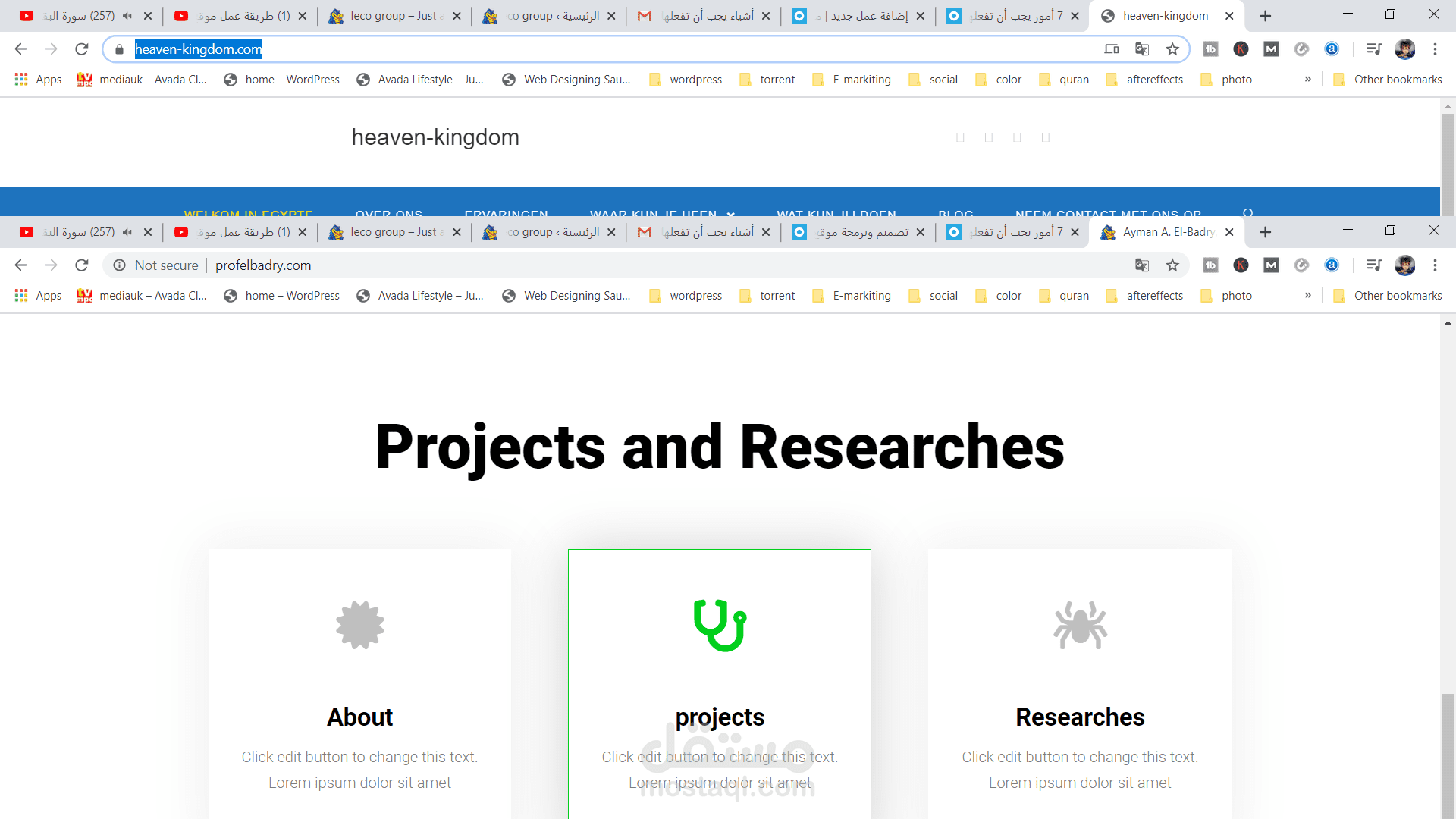
Task: Toggle bookmark star for profelbadry.com page
Action: [1172, 265]
